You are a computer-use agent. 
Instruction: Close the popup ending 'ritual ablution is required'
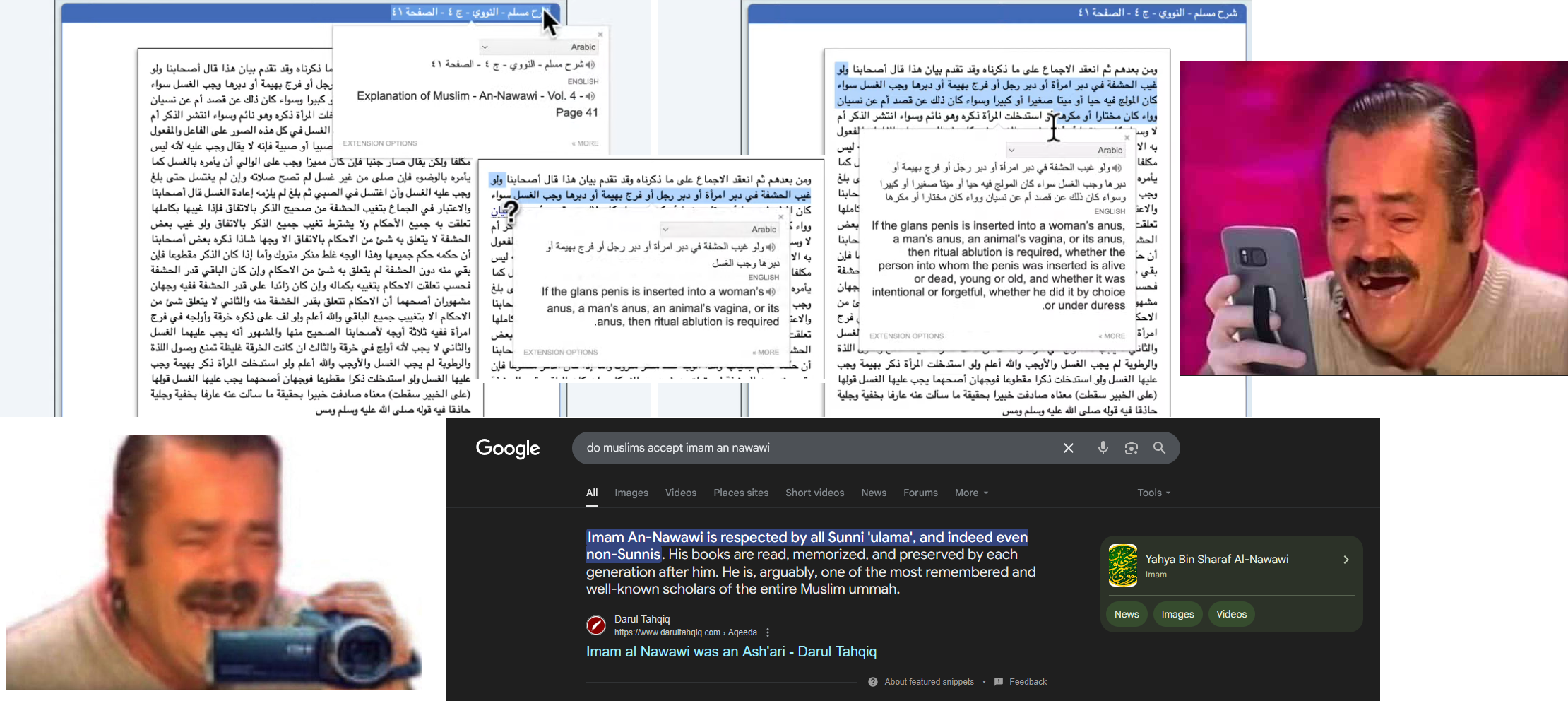pyautogui.click(x=780, y=216)
